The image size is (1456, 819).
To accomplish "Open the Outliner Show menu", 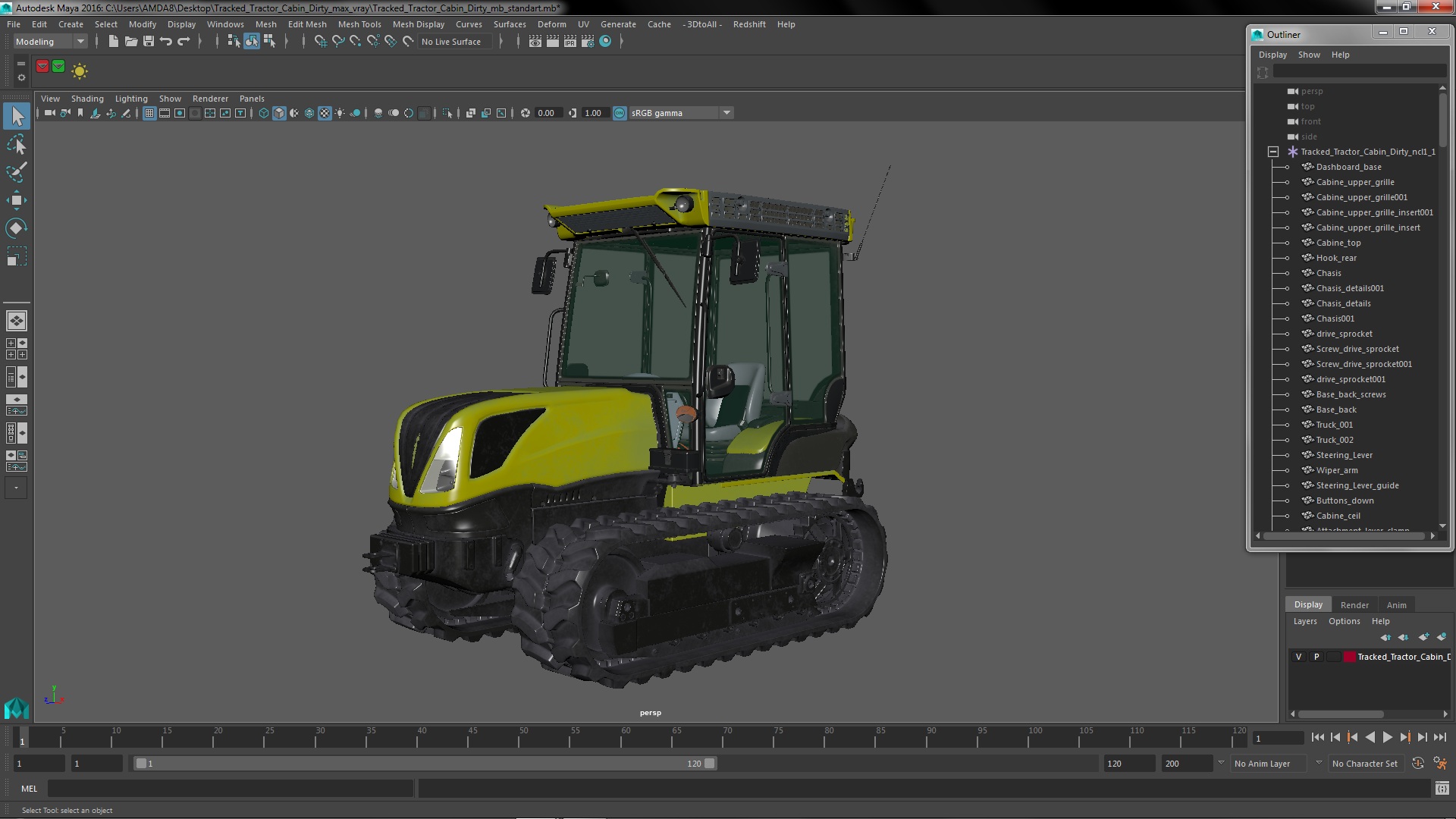I will pyautogui.click(x=1309, y=55).
